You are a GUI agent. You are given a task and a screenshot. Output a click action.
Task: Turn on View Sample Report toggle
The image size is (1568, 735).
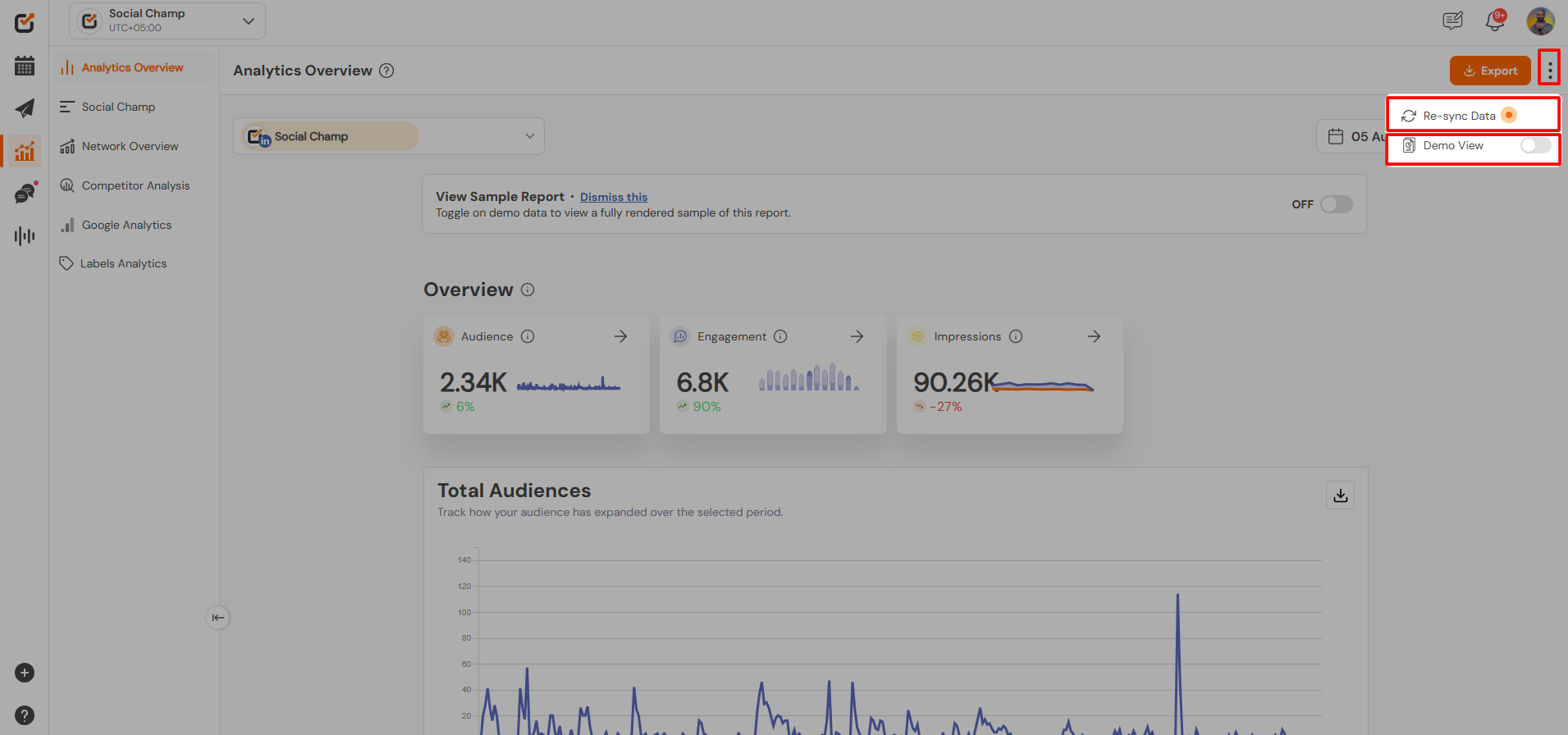[x=1336, y=204]
